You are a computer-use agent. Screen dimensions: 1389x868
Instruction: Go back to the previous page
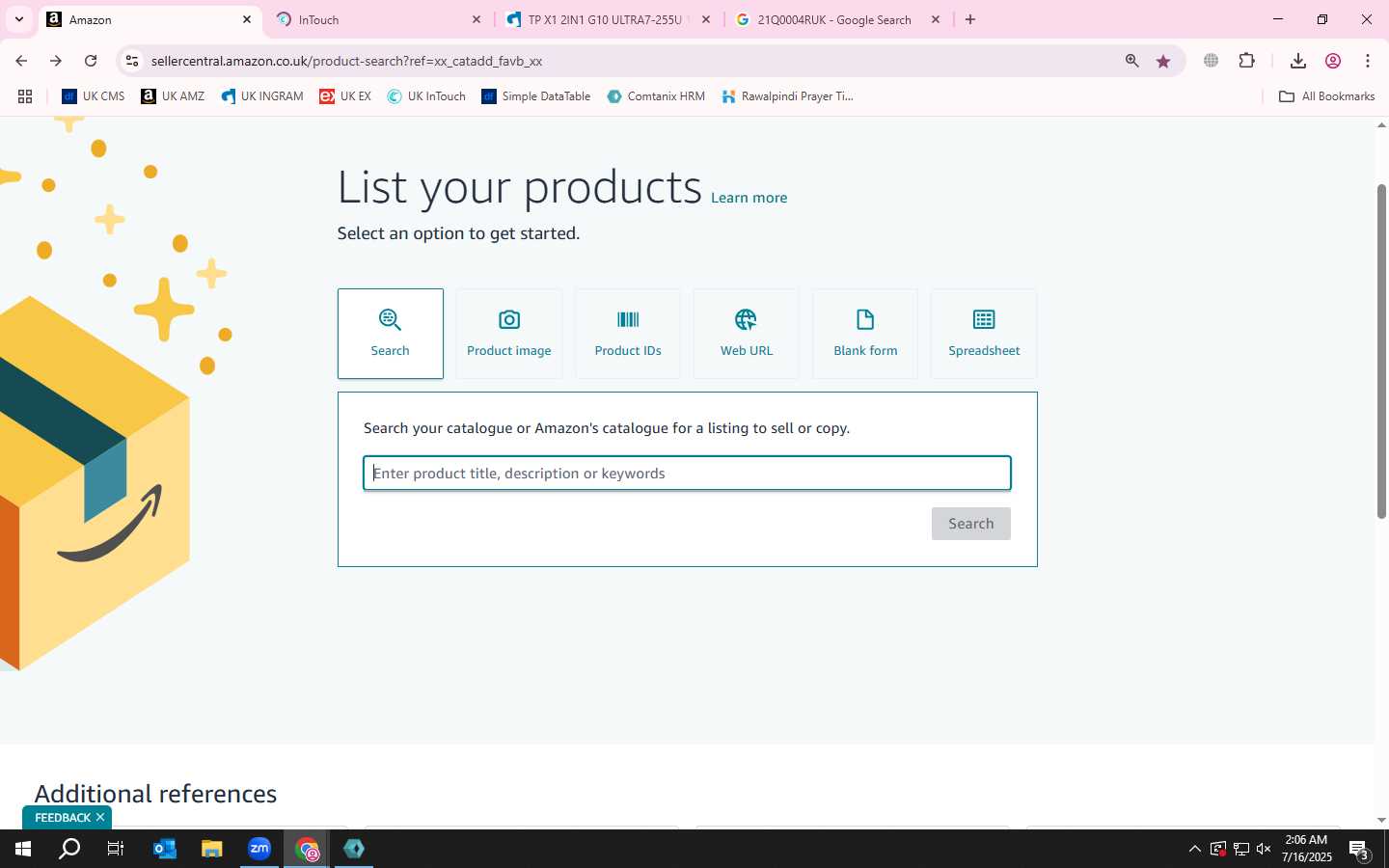tap(21, 61)
